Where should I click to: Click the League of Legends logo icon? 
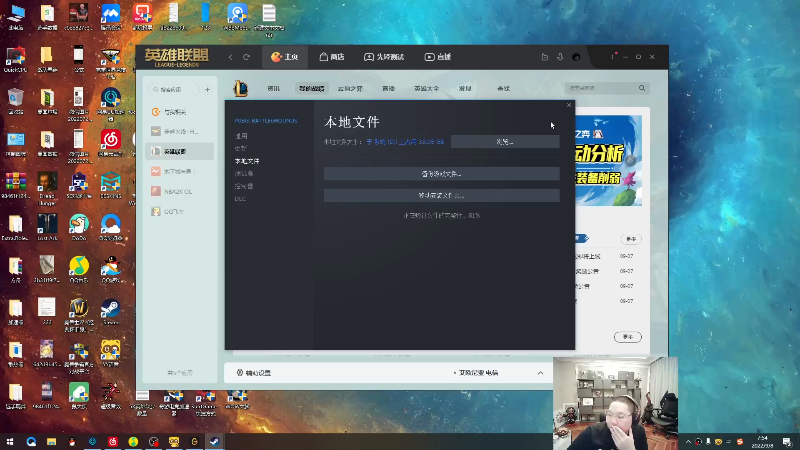point(241,88)
